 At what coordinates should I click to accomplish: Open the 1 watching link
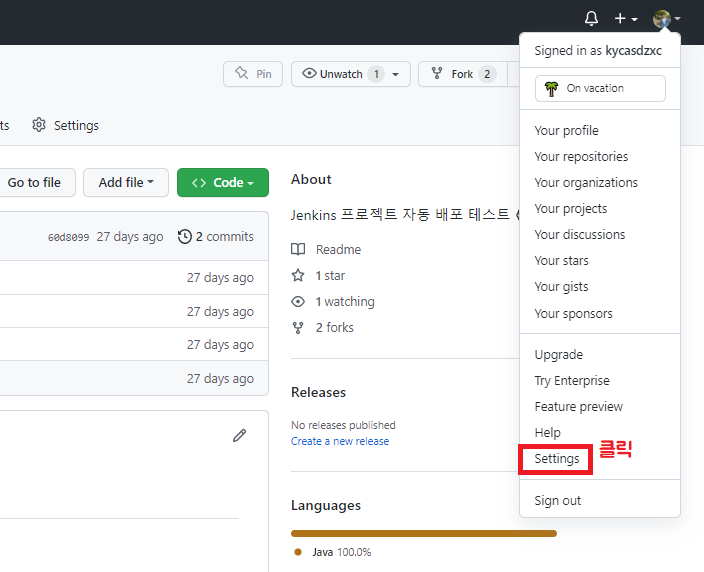tap(345, 301)
